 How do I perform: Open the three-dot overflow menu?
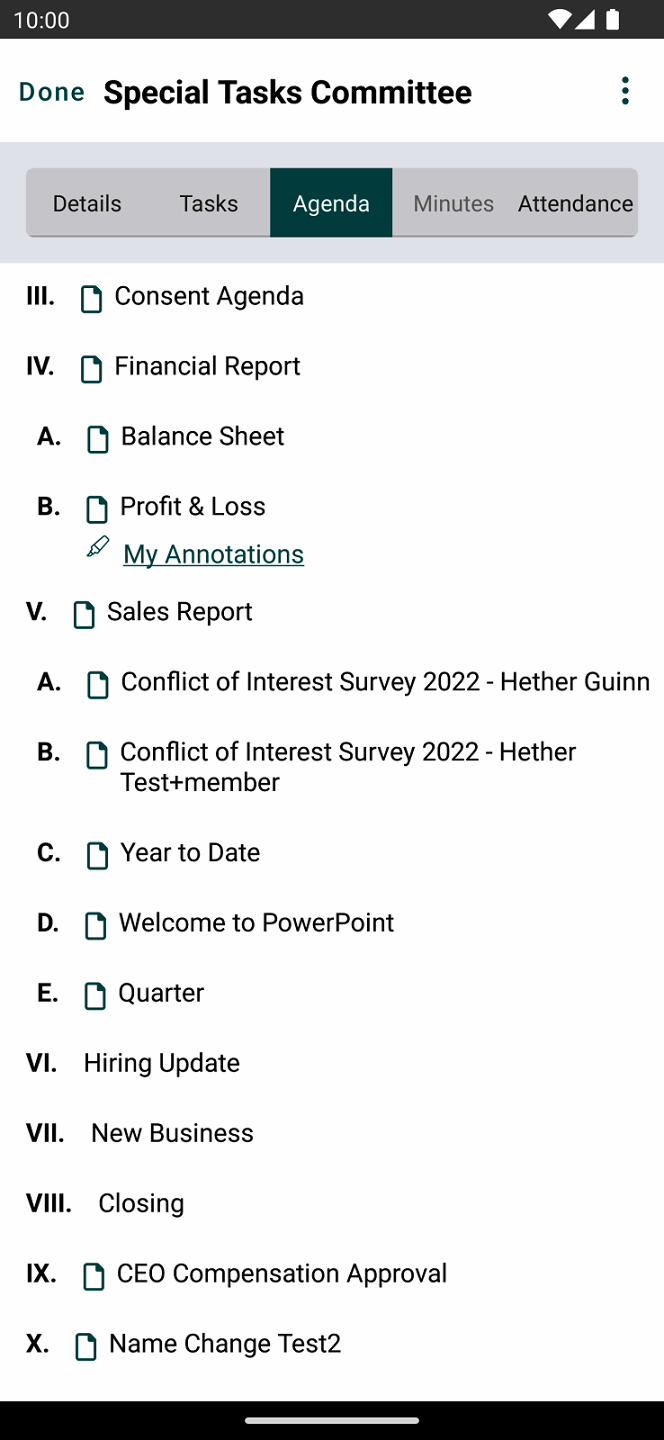(625, 91)
